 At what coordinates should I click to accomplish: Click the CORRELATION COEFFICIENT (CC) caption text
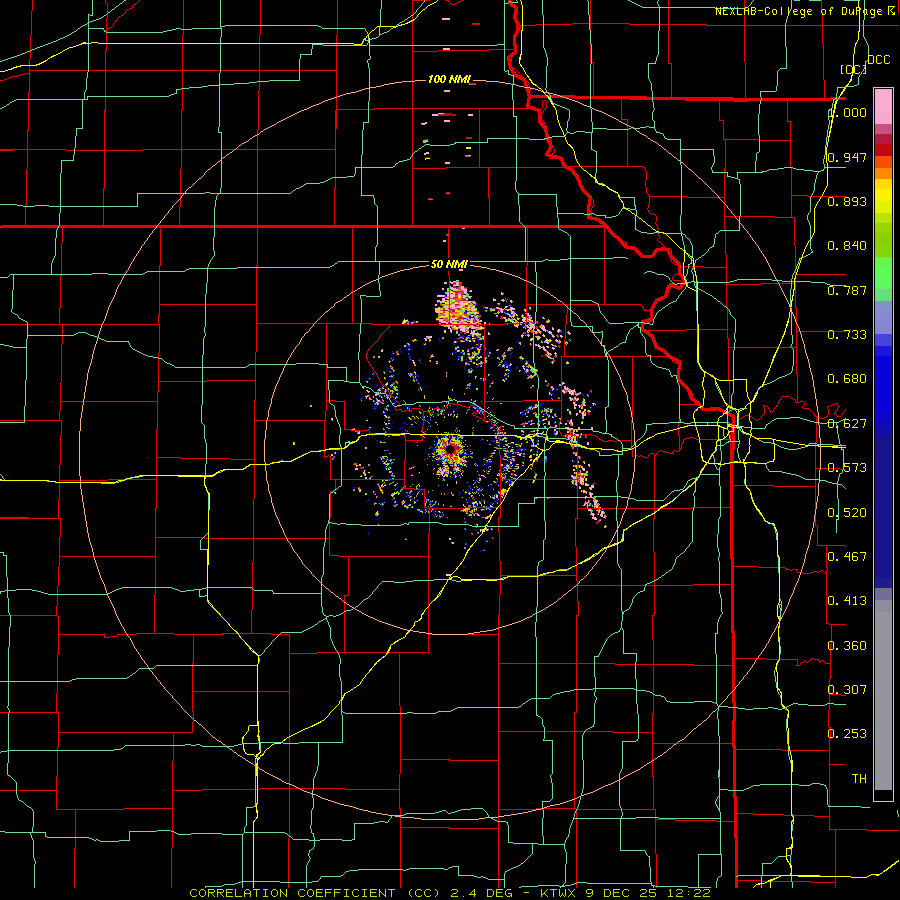(x=315, y=893)
